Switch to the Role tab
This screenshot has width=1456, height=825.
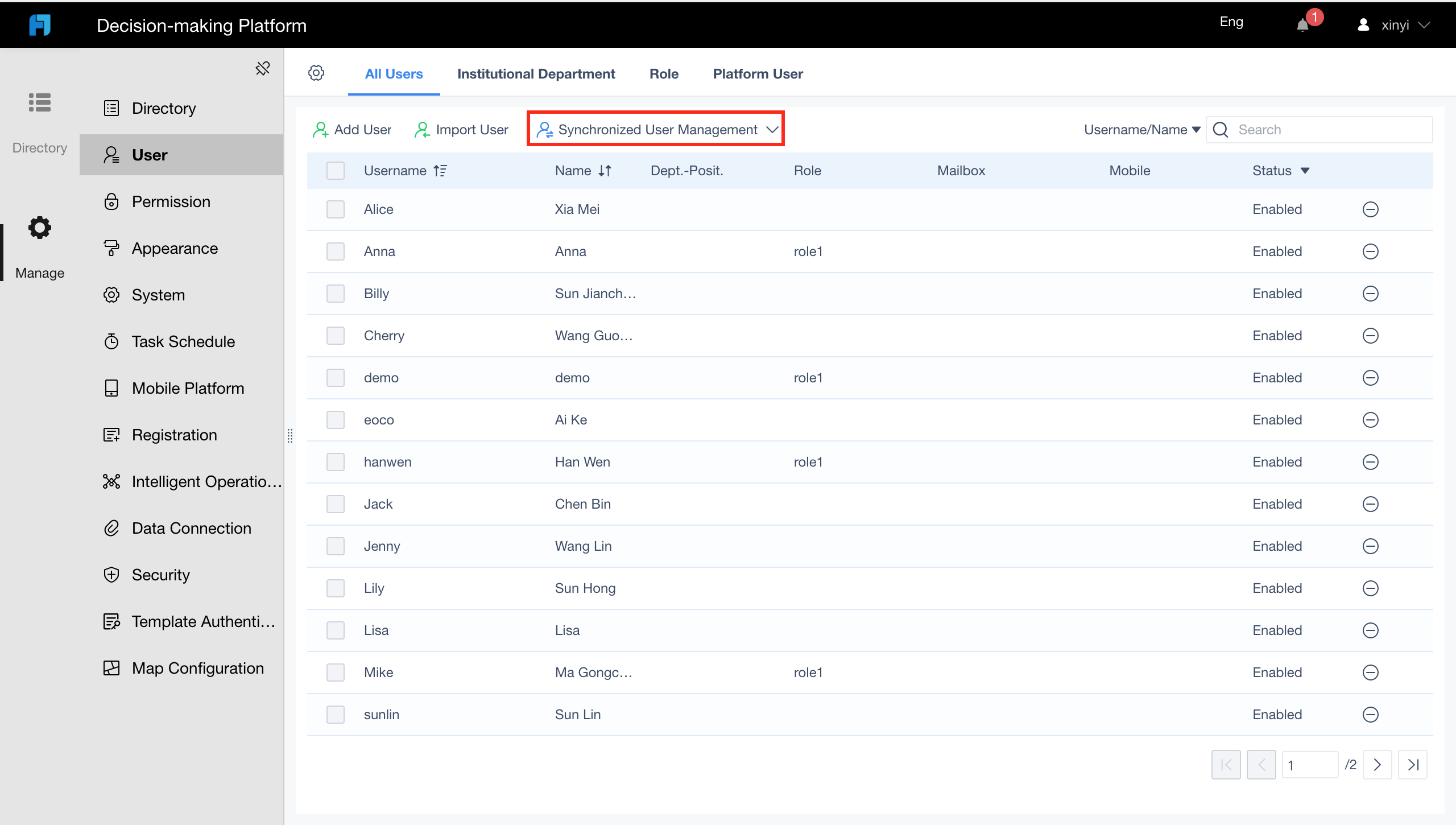[x=663, y=73]
